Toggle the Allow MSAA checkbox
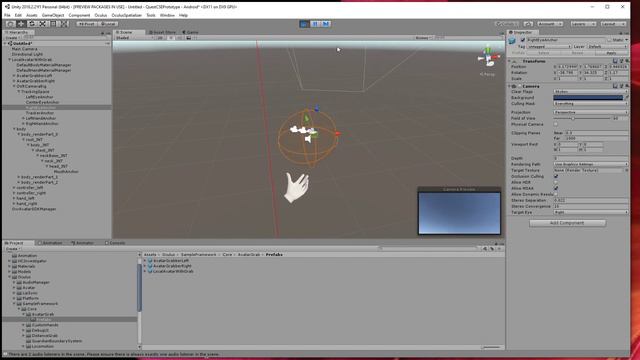The image size is (640, 360). 556,188
